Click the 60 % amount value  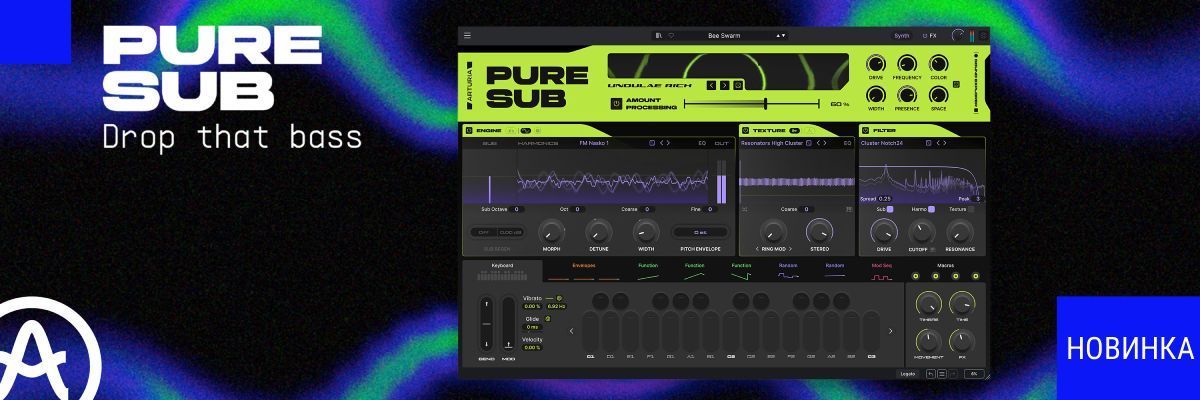click(x=840, y=104)
